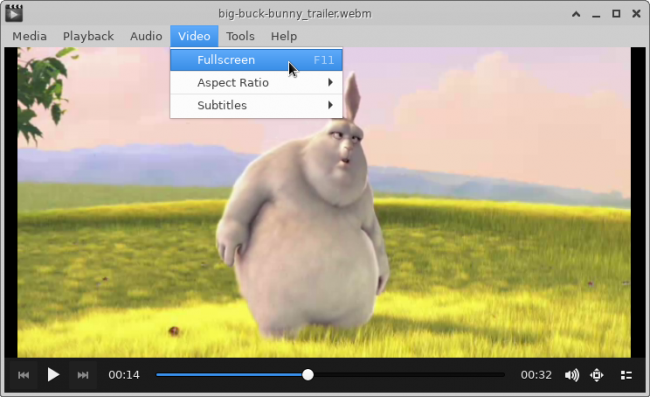Click the total duration 00:32
Screen dimensions: 650x397
pos(536,375)
